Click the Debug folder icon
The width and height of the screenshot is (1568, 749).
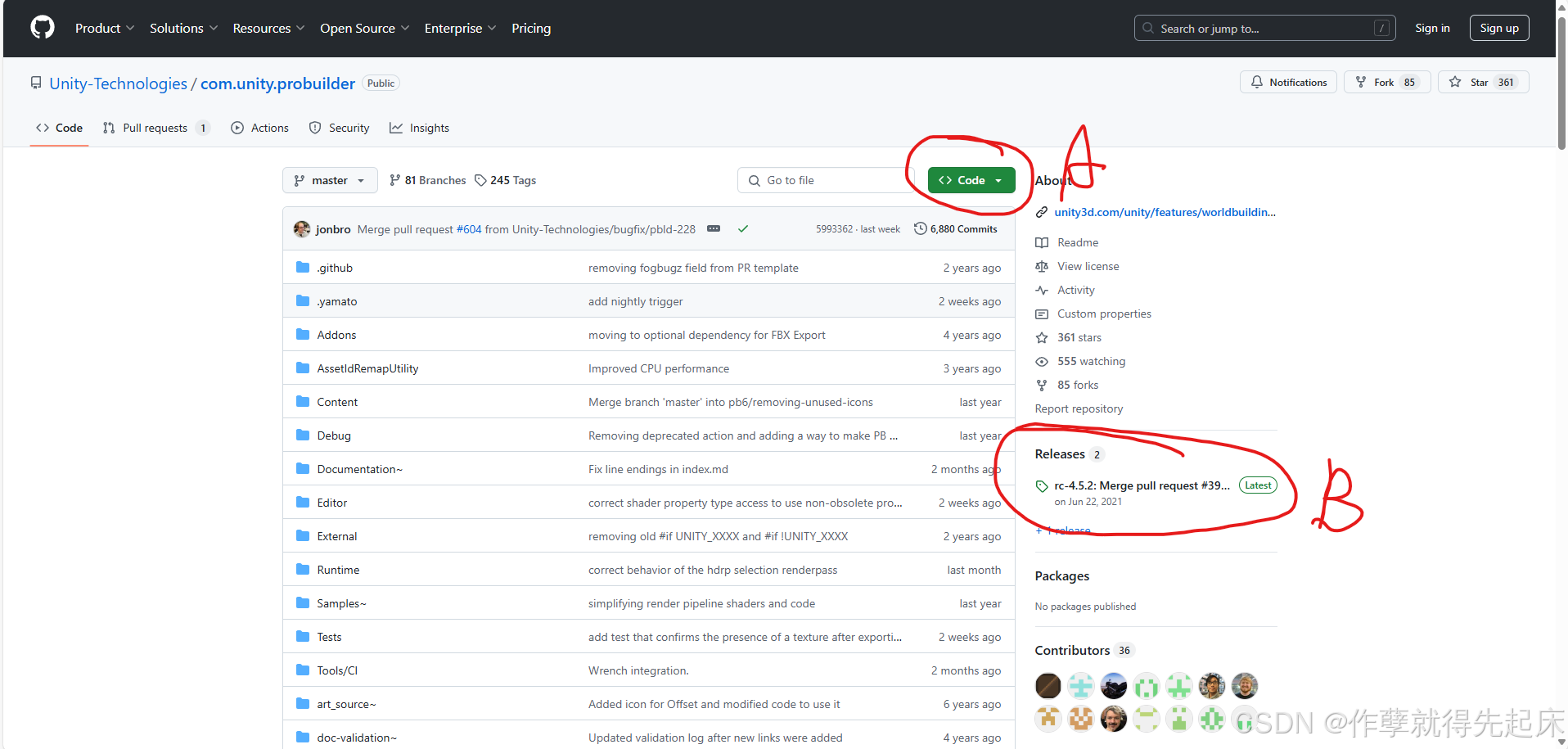(303, 435)
